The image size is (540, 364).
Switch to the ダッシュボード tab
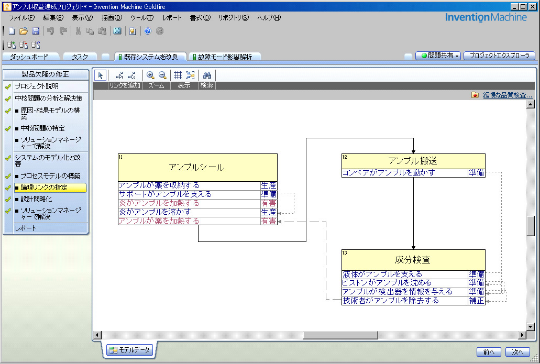click(29, 57)
